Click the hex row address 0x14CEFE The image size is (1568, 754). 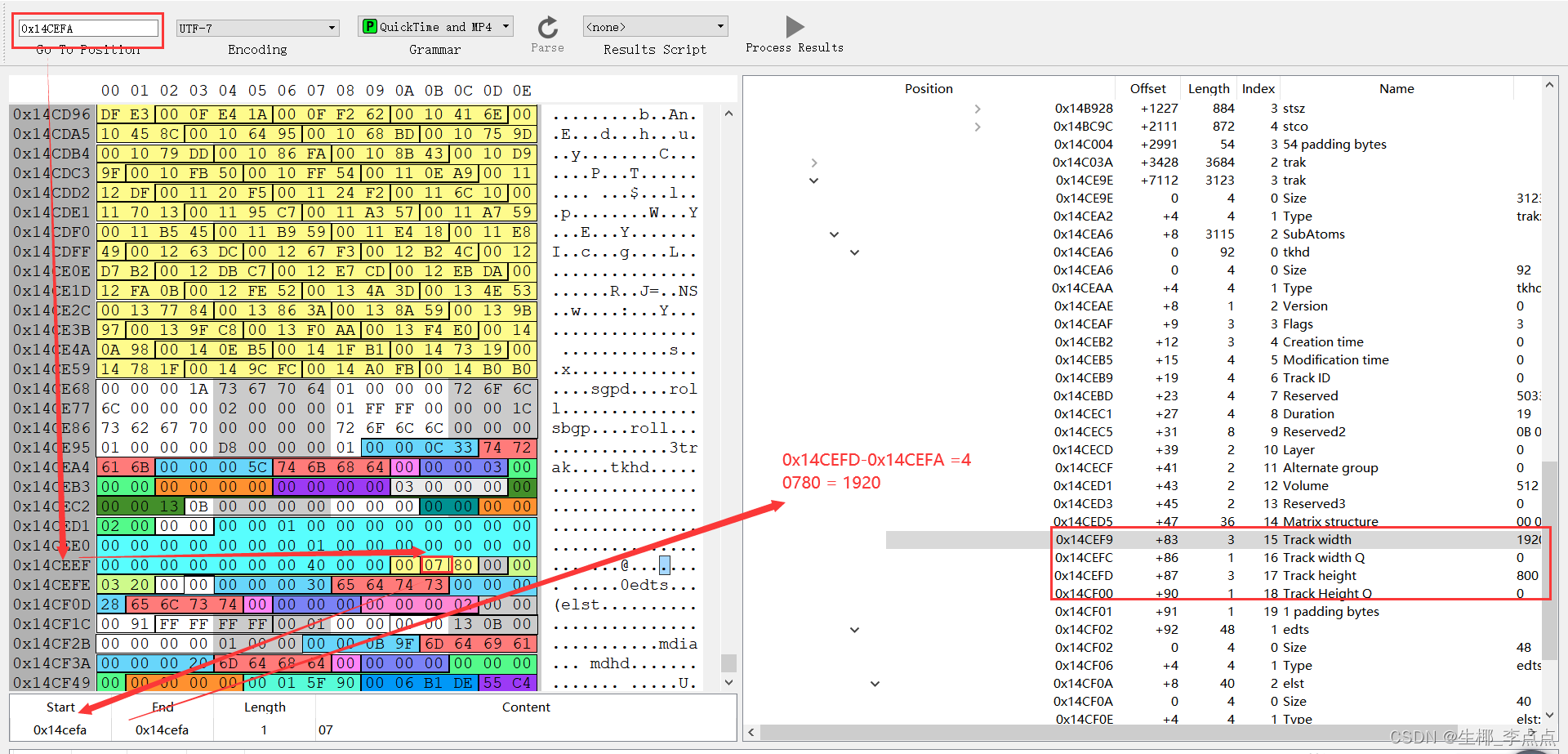[x=51, y=585]
